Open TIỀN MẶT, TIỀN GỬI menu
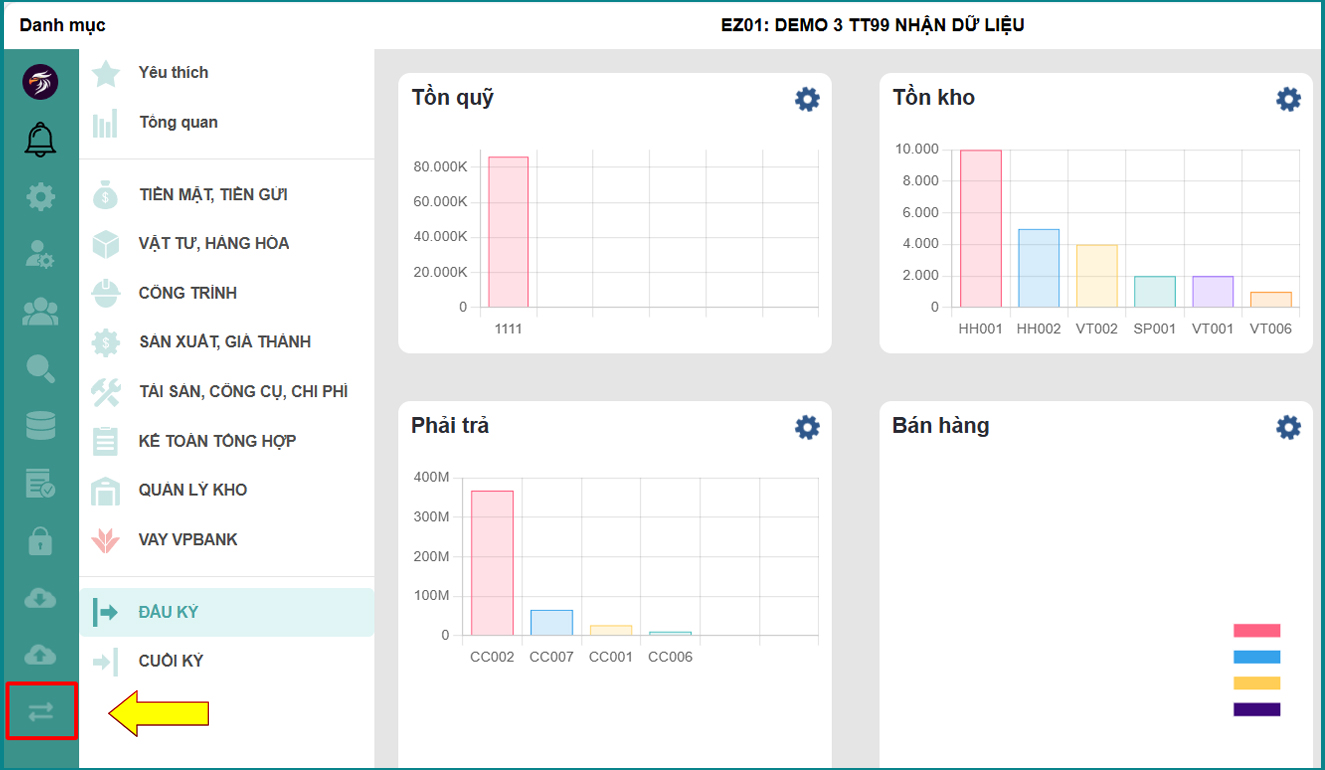This screenshot has height=770, width=1325. pyautogui.click(x=213, y=195)
